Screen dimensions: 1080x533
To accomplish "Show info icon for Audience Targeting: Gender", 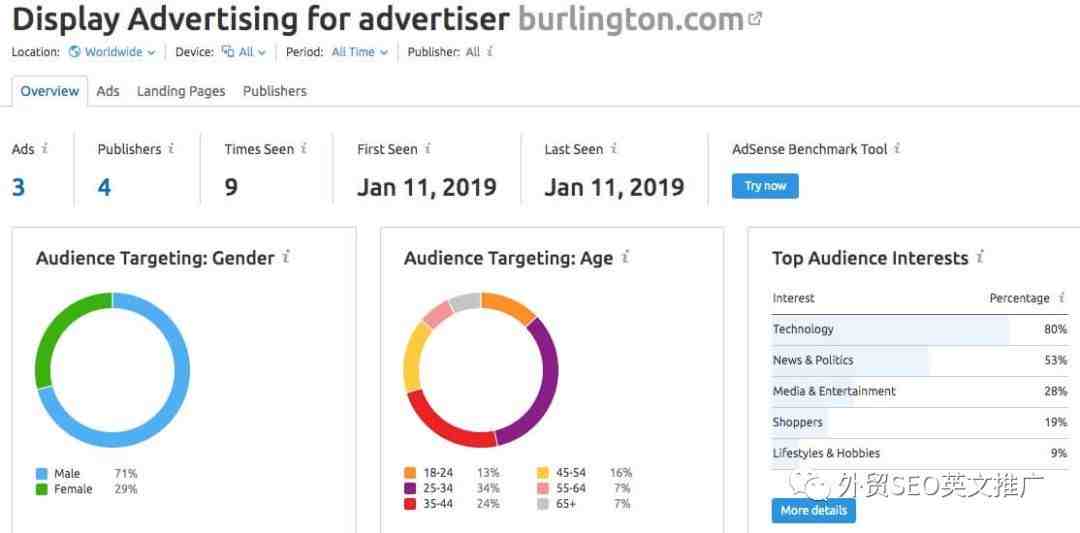I will pyautogui.click(x=286, y=258).
